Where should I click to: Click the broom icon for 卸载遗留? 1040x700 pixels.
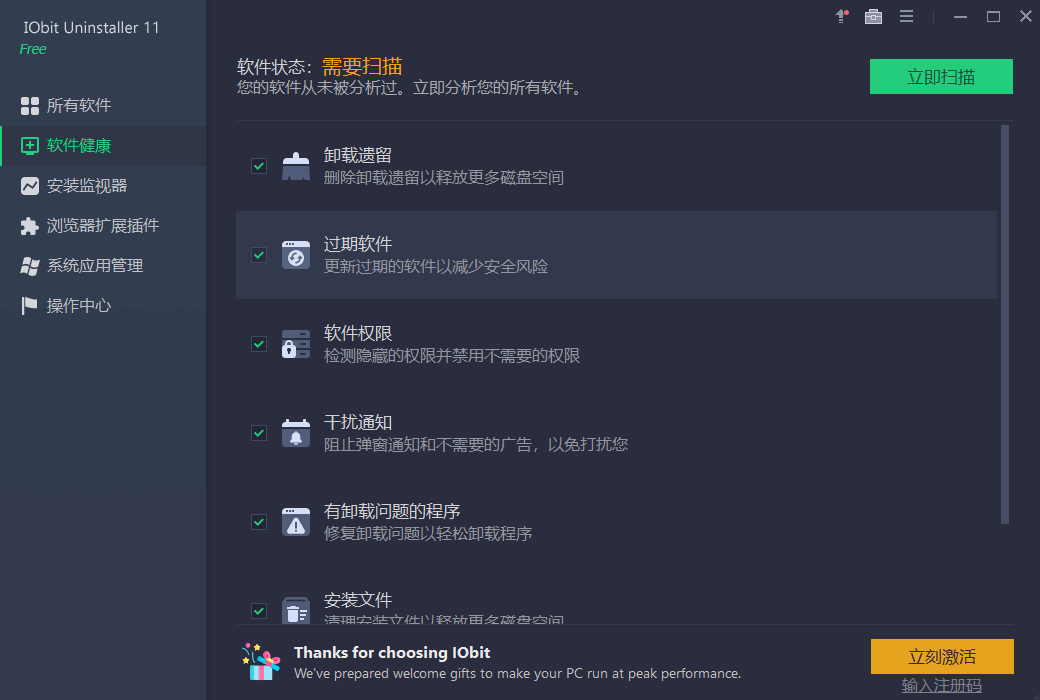(x=296, y=166)
